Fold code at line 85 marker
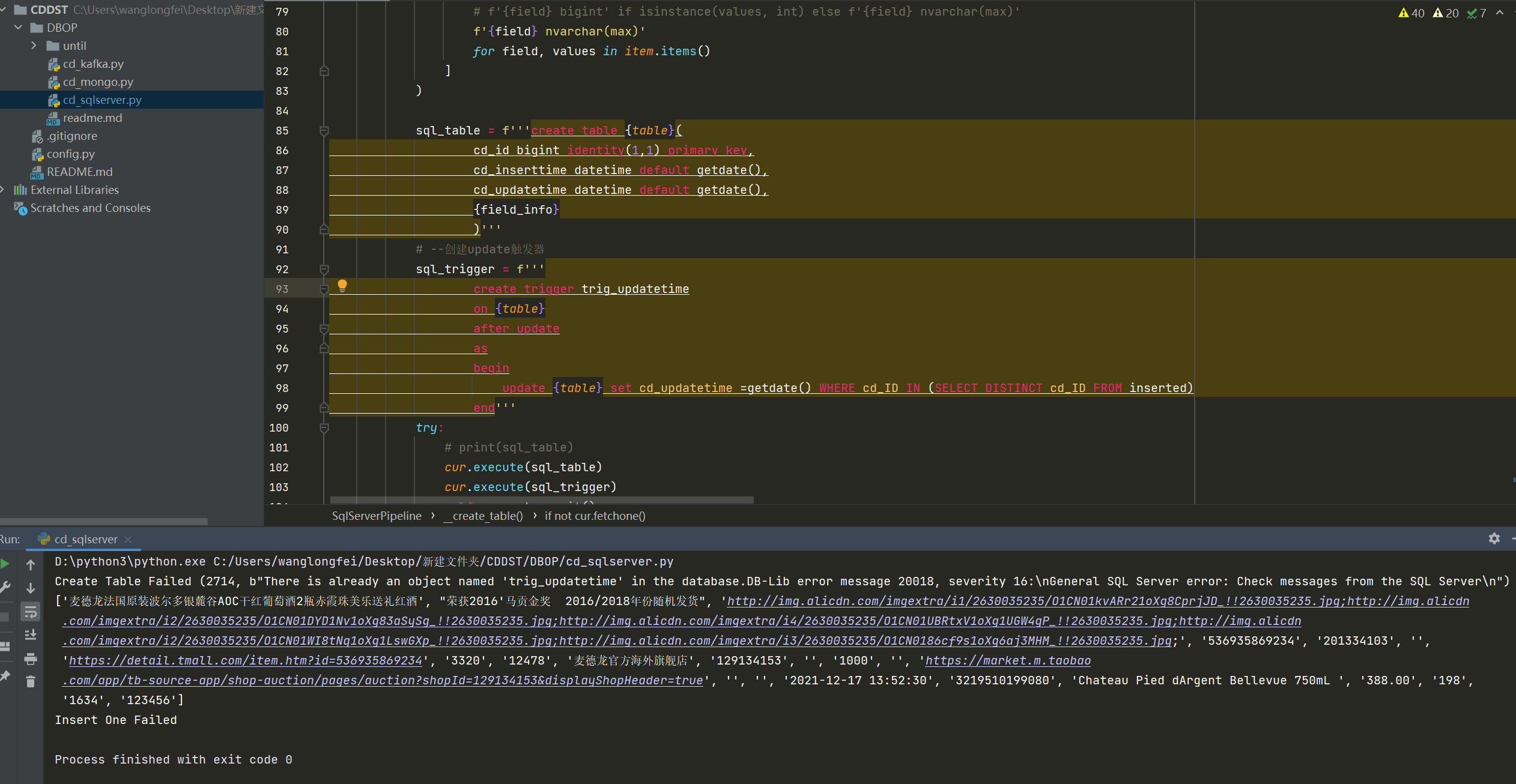Viewport: 1516px width, 784px height. [324, 130]
